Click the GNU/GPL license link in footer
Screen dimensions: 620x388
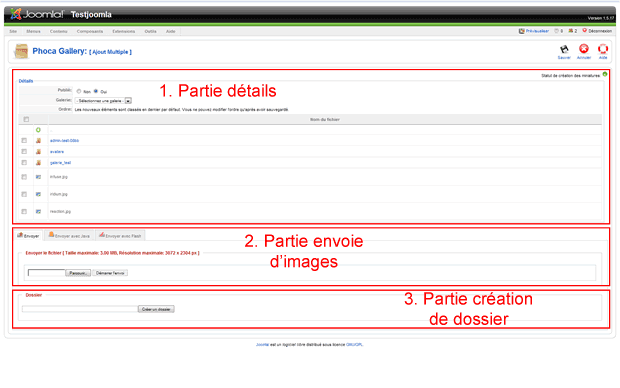[354, 344]
